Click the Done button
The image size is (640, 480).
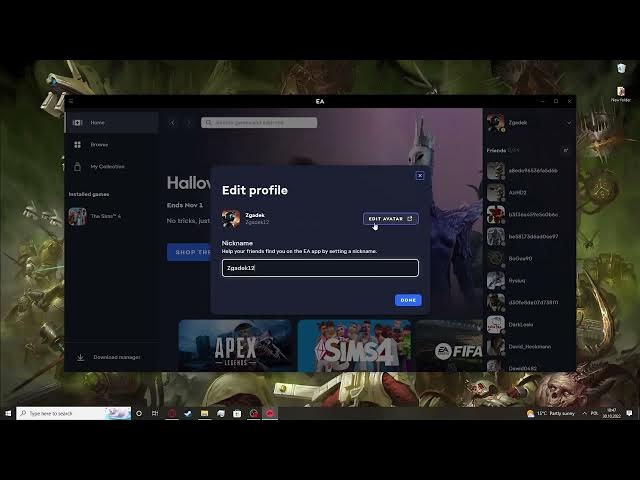pyautogui.click(x=408, y=300)
